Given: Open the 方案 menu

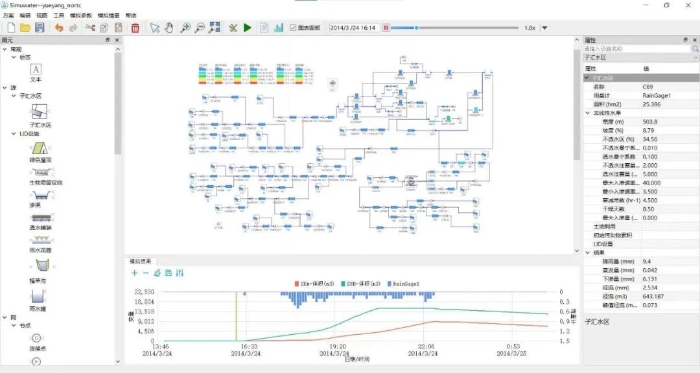Looking at the screenshot, I should pos(8,15).
